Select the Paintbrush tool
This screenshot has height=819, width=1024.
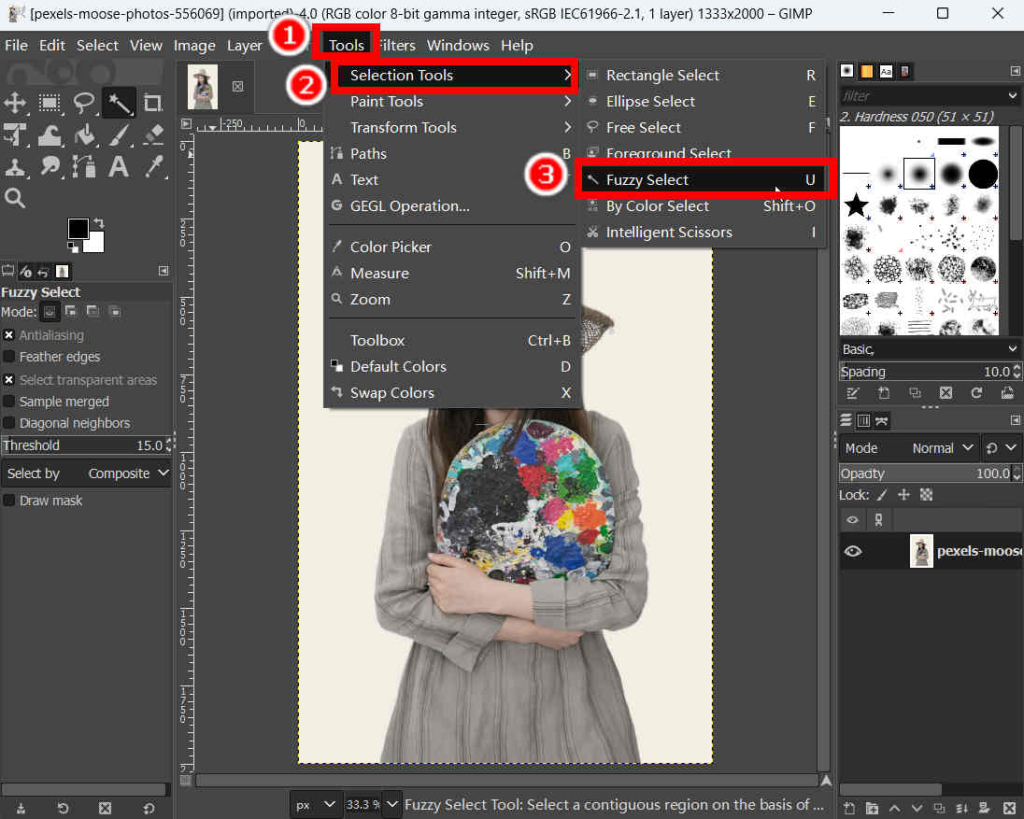119,135
